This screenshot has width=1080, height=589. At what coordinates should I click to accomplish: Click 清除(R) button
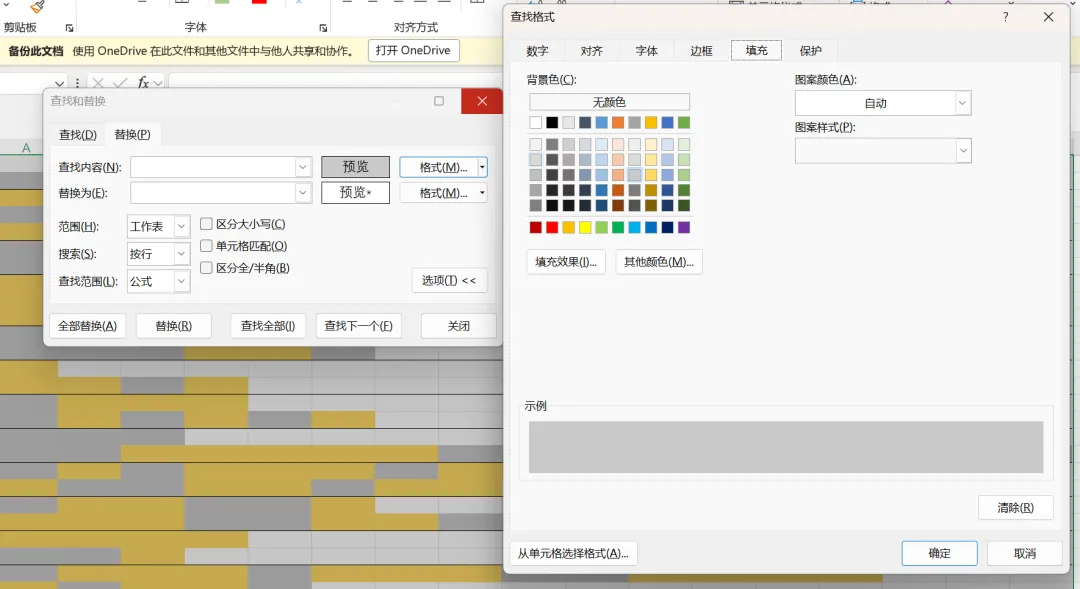[x=1015, y=508]
